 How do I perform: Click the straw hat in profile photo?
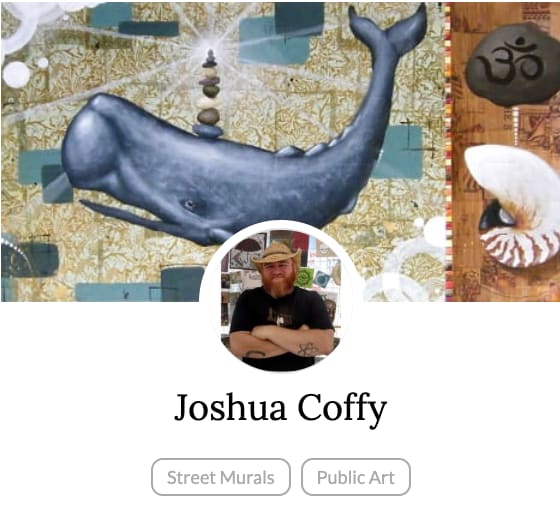click(x=277, y=253)
